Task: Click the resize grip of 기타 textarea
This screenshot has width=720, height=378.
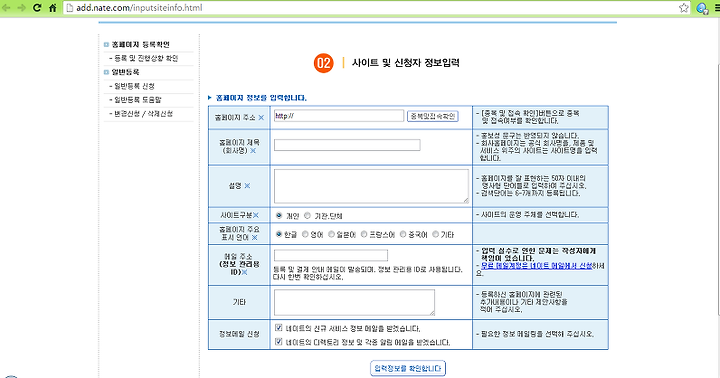Action: click(432, 313)
